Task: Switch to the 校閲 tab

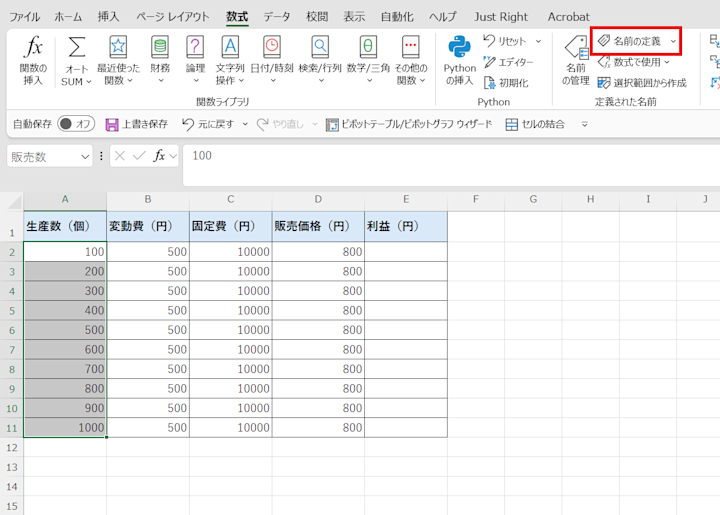Action: coord(317,17)
